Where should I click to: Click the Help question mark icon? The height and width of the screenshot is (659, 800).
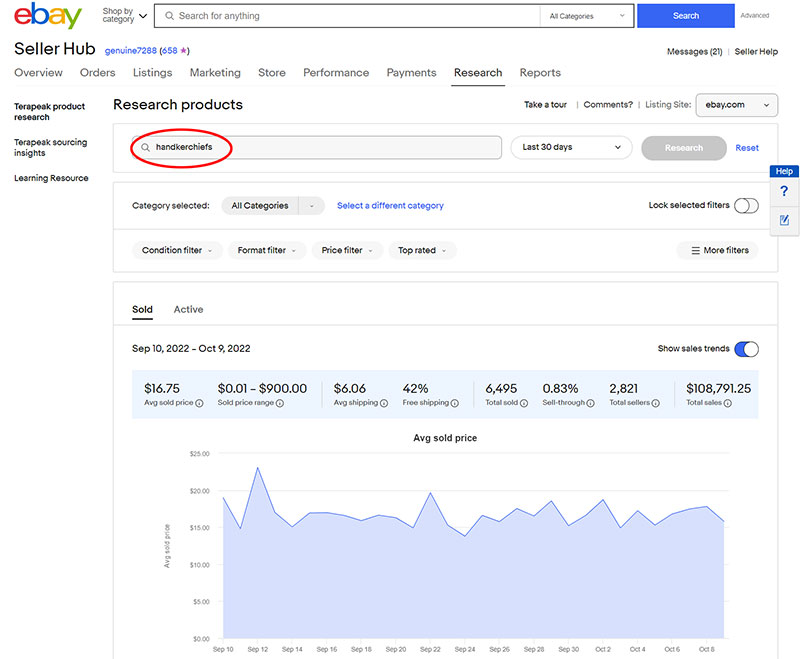(784, 192)
